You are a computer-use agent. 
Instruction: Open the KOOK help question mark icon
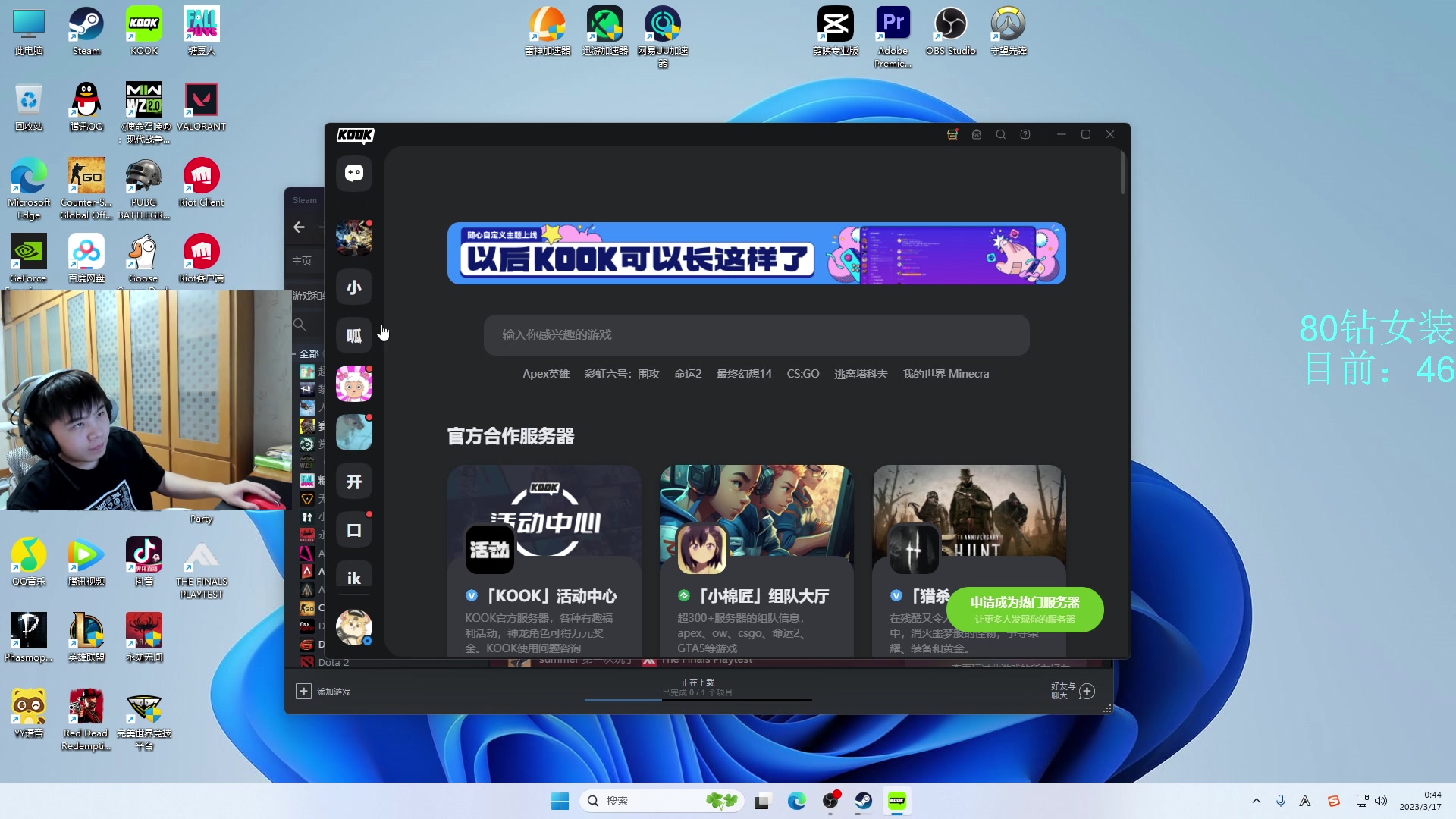[x=1025, y=134]
